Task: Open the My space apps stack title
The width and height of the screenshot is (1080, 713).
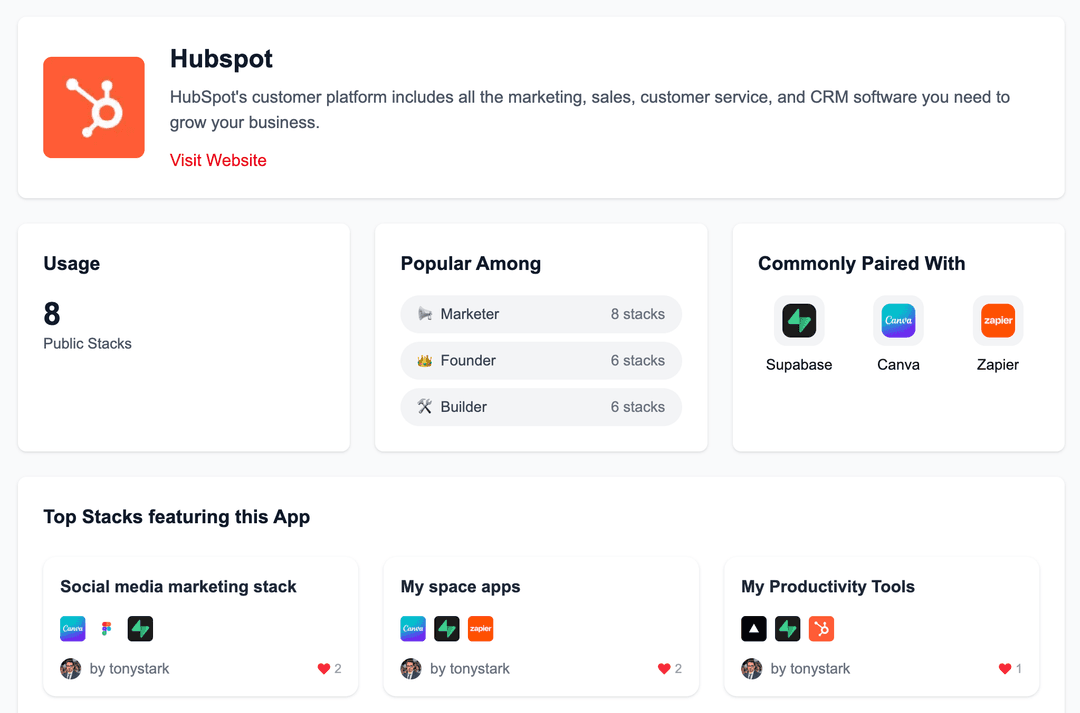Action: point(460,586)
